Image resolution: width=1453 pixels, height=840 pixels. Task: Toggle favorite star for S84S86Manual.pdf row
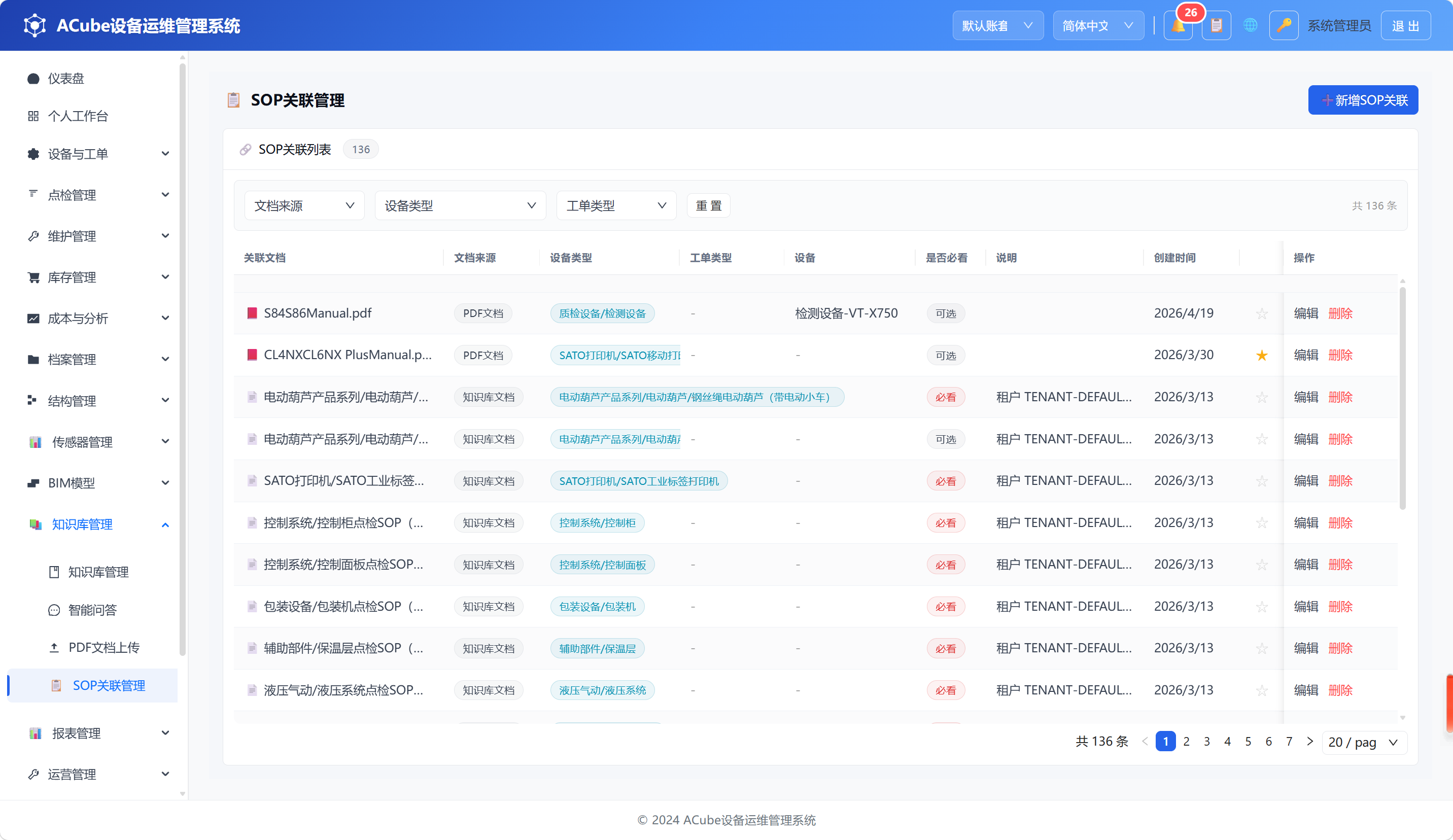1262,313
